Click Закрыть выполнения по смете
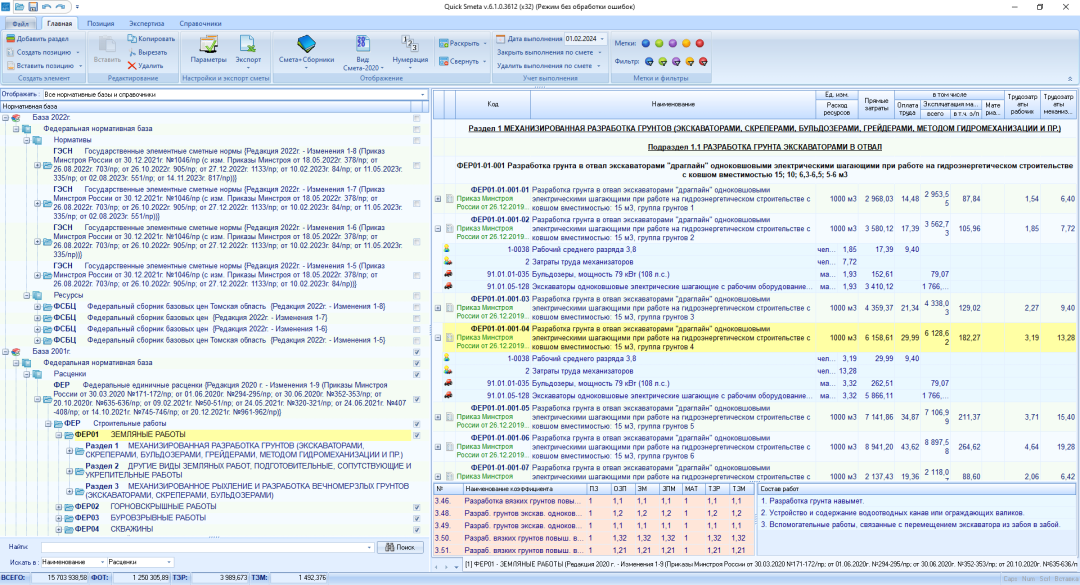 pyautogui.click(x=549, y=52)
